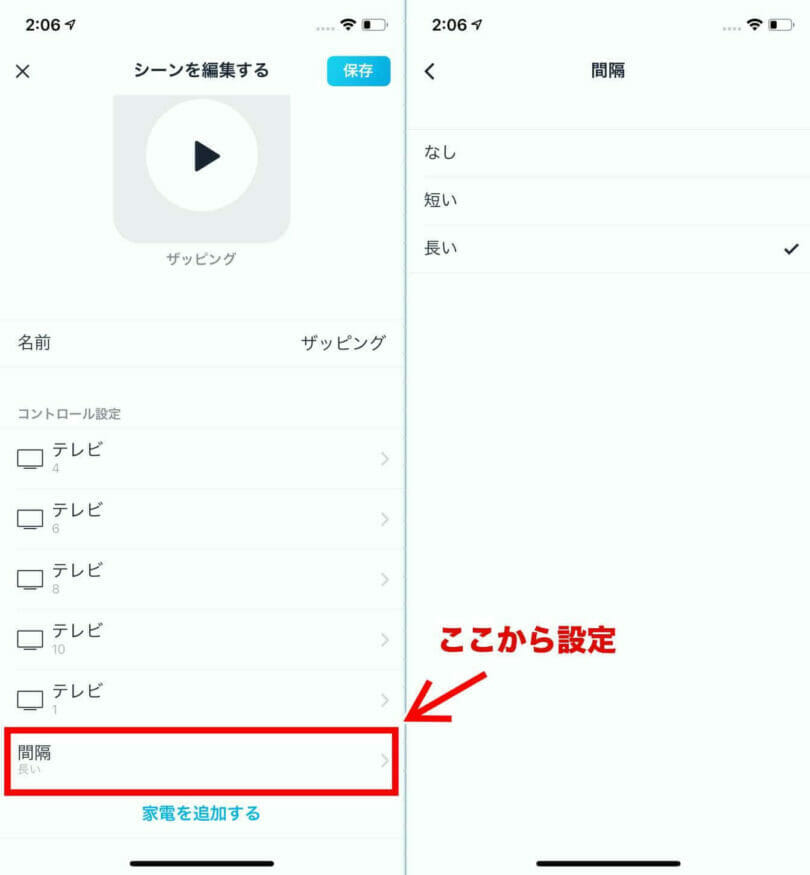Open the テレビ 4 row chevron
Screen dimensions: 810x875
tap(385, 459)
